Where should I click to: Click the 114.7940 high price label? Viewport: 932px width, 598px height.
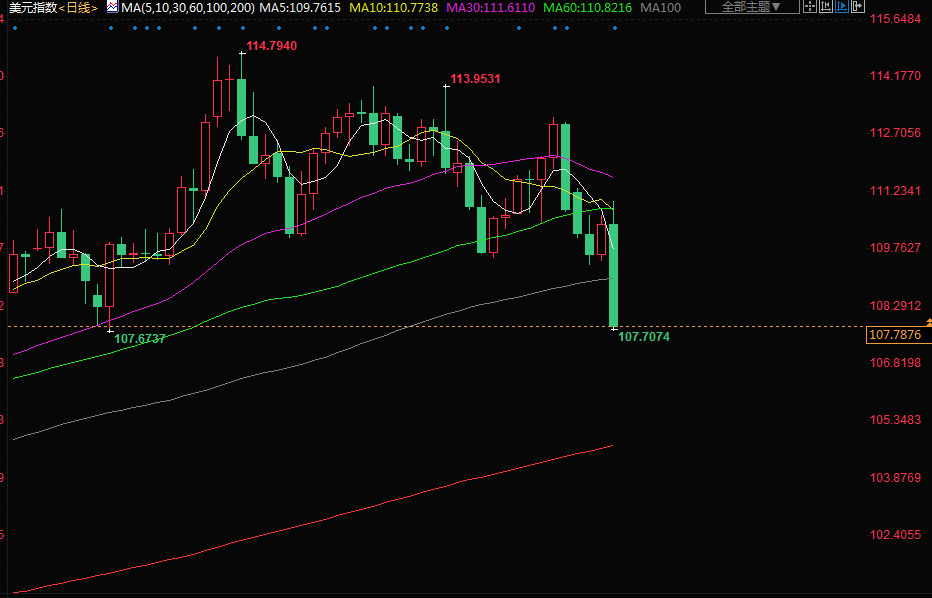[272, 46]
